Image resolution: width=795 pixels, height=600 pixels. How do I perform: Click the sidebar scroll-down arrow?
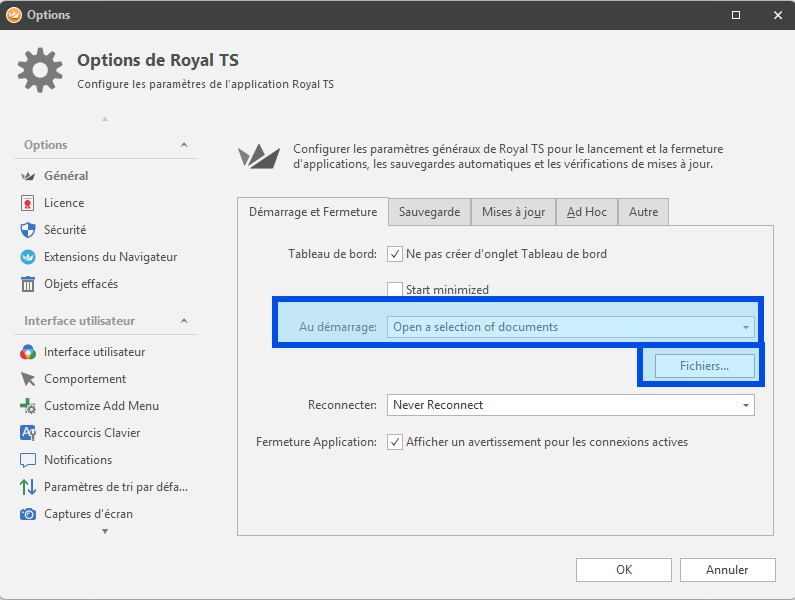tap(105, 532)
